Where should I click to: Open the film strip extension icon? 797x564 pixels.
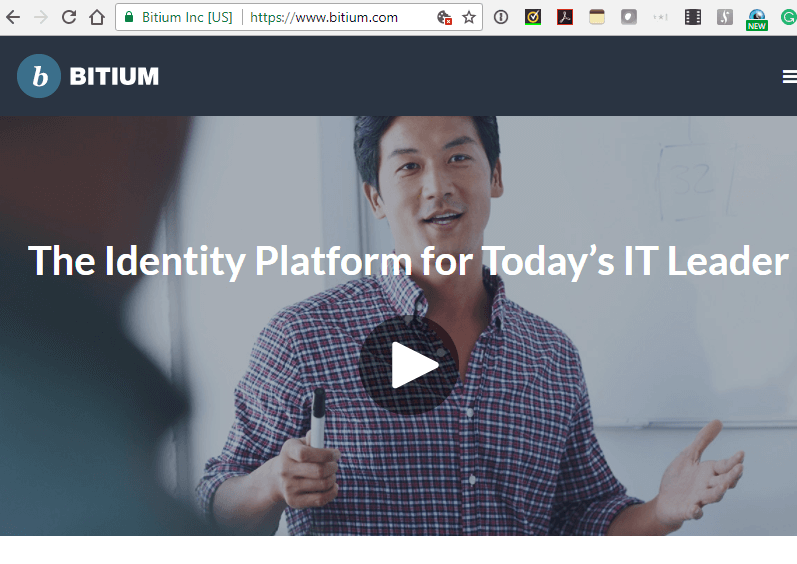click(x=693, y=17)
